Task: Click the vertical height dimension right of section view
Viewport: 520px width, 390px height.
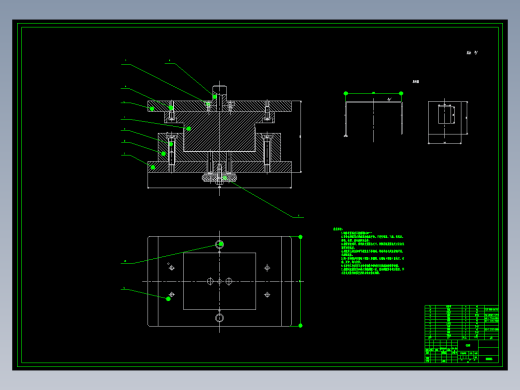Action: (301, 136)
